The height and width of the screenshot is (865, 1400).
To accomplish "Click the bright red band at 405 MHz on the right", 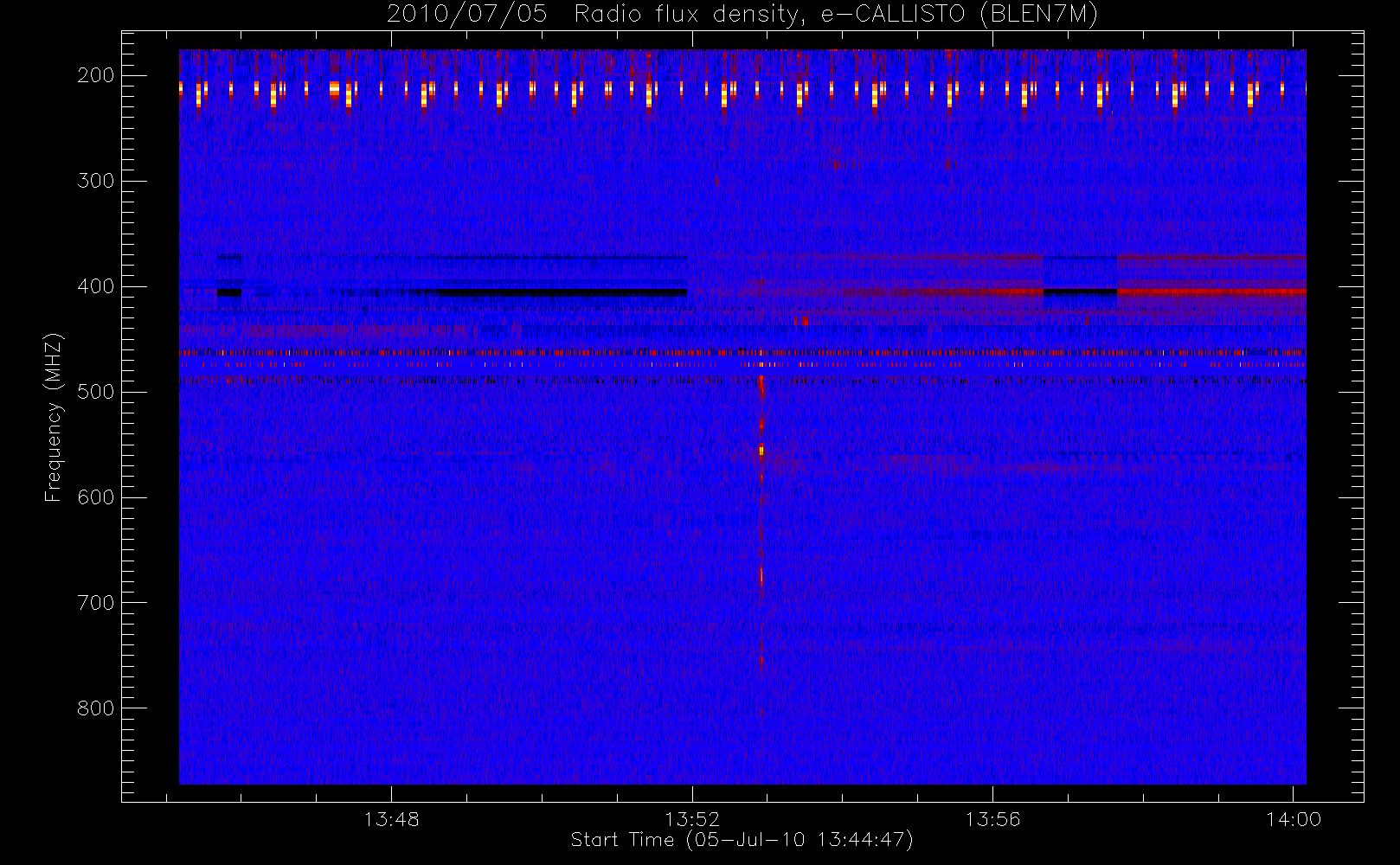I will pyautogui.click(x=1211, y=292).
